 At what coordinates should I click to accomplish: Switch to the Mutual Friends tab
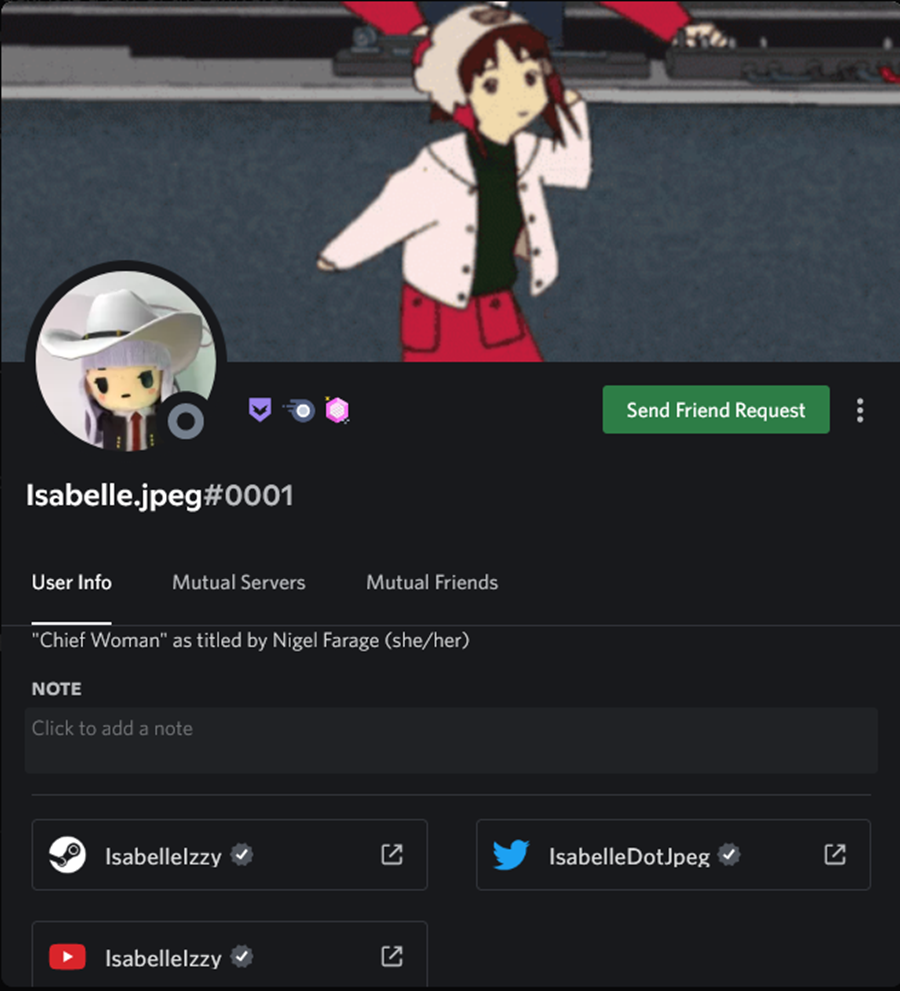432,582
